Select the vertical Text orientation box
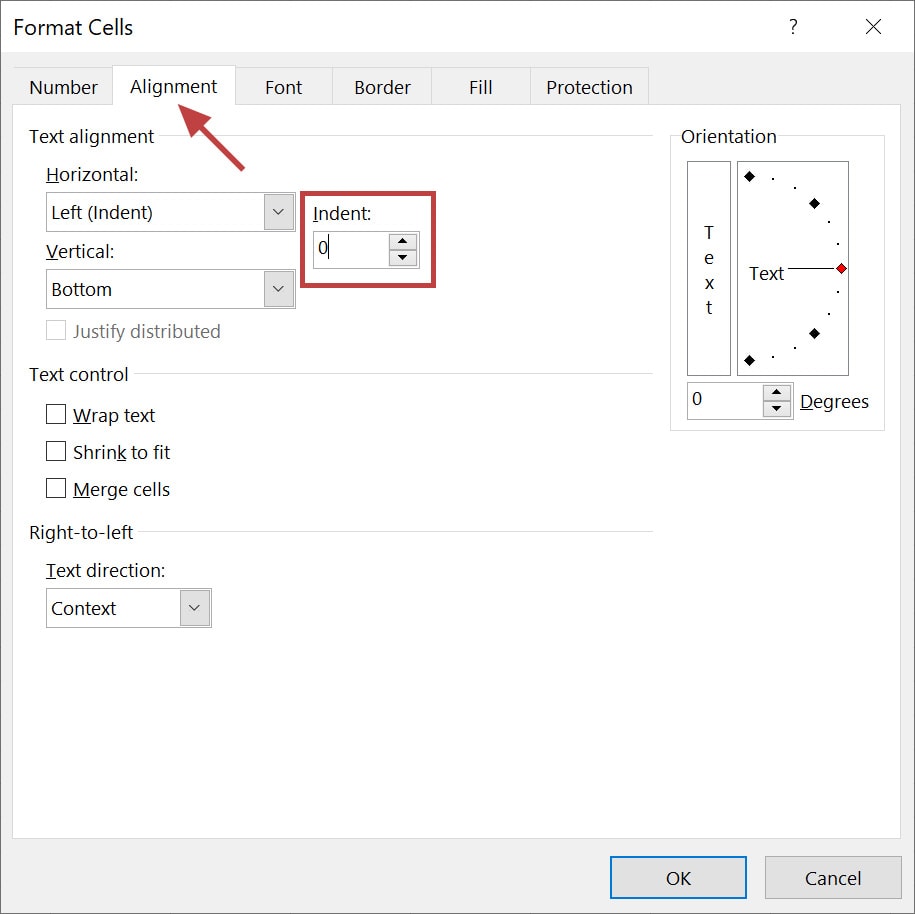The height and width of the screenshot is (914, 915). (708, 268)
